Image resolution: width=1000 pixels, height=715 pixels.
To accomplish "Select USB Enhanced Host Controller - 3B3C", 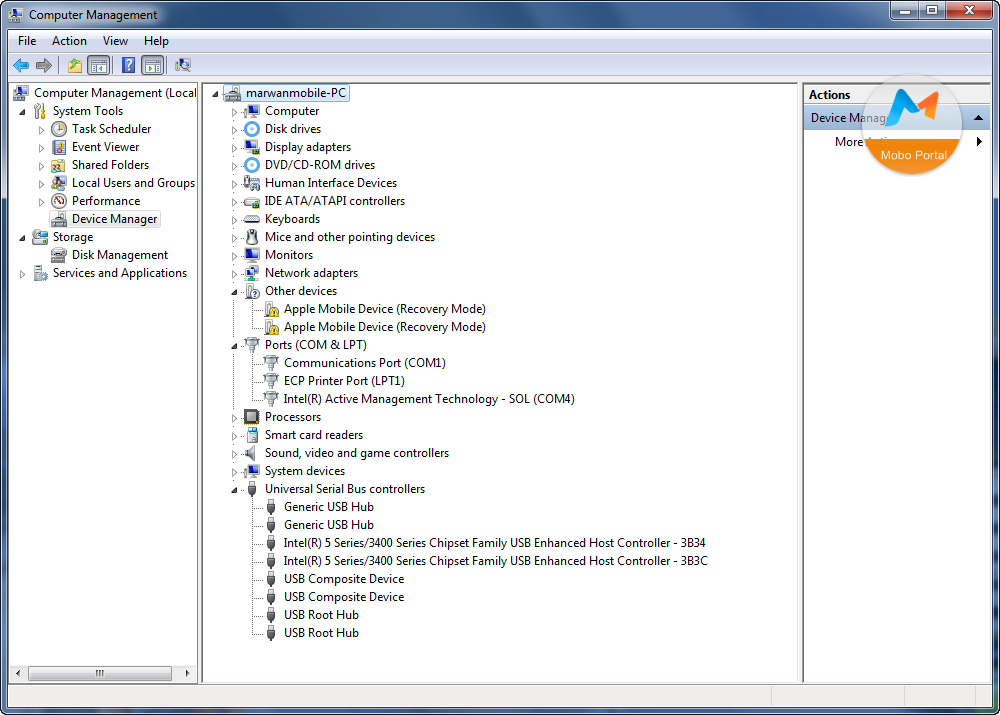I will point(496,561).
